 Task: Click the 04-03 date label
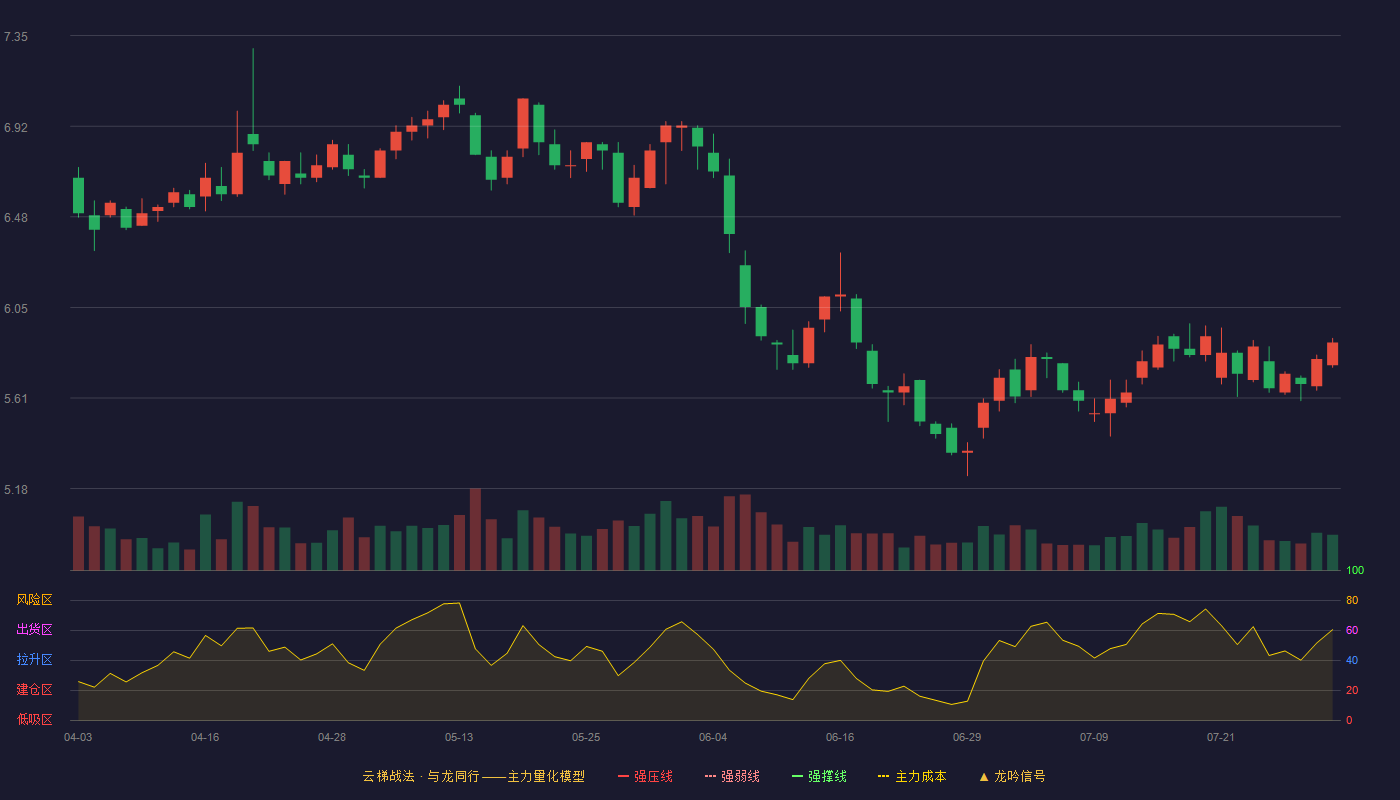pos(78,737)
